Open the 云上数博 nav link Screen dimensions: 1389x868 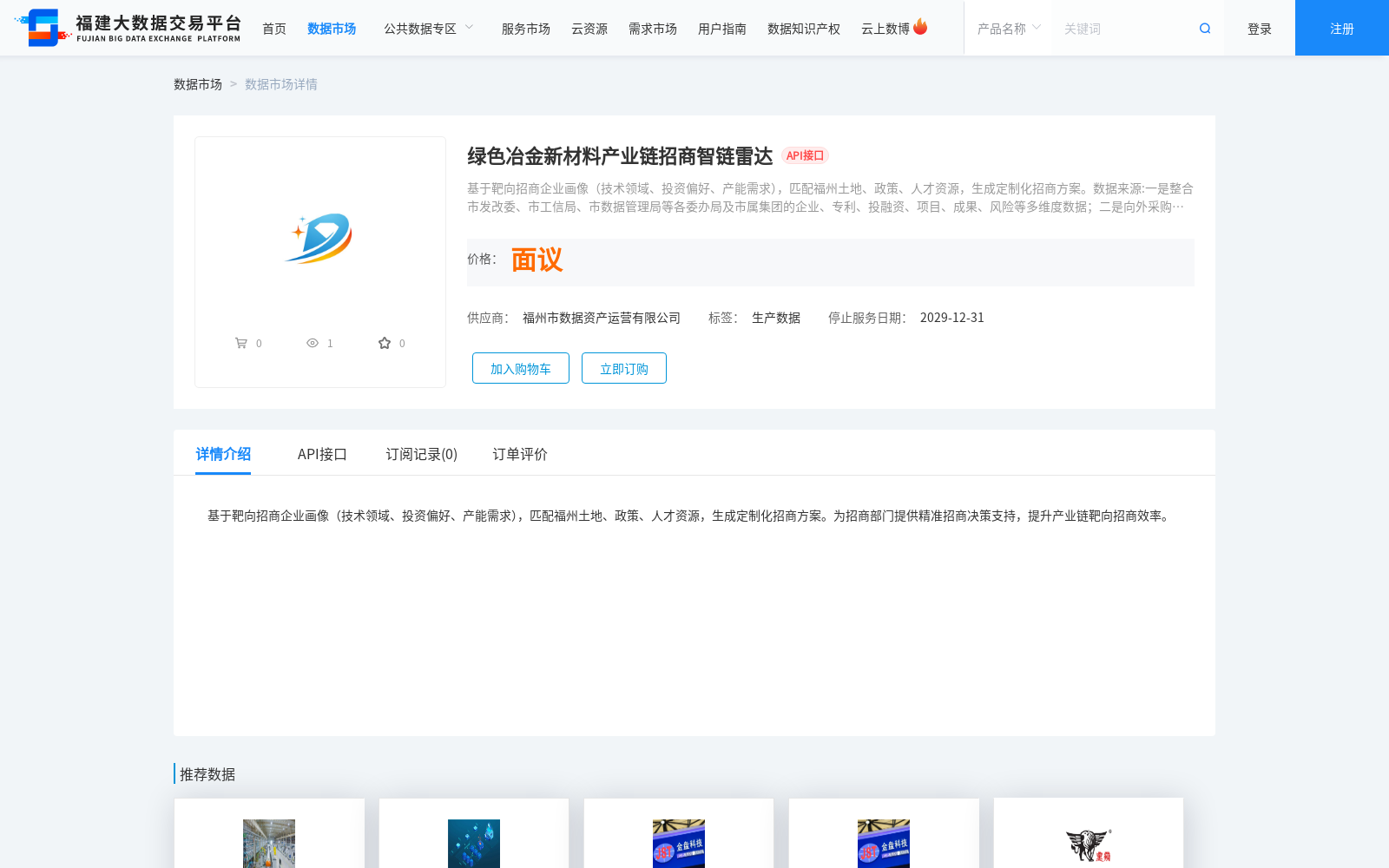[x=885, y=29]
